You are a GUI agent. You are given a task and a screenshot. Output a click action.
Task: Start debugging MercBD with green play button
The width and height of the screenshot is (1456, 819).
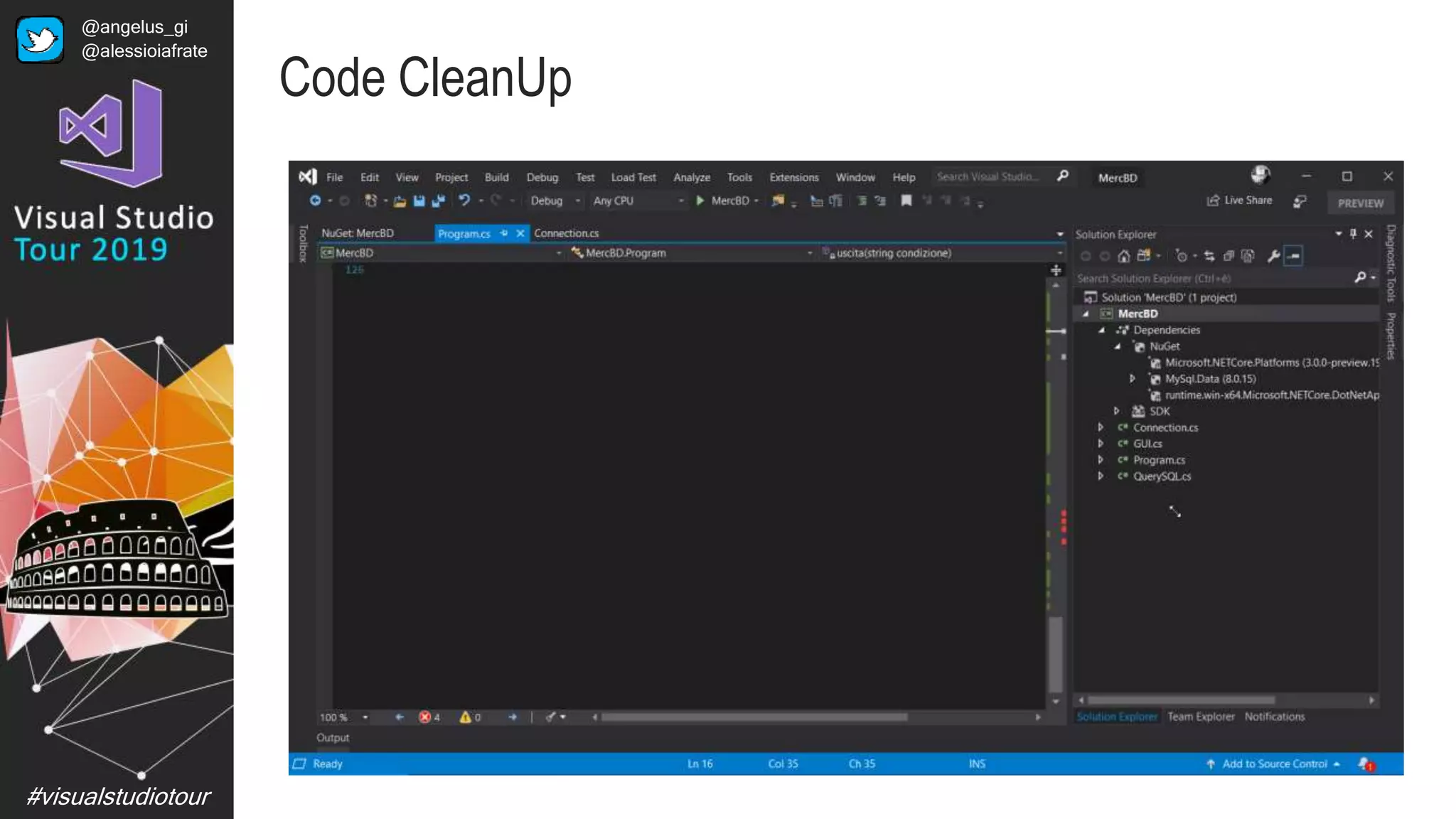tap(700, 201)
